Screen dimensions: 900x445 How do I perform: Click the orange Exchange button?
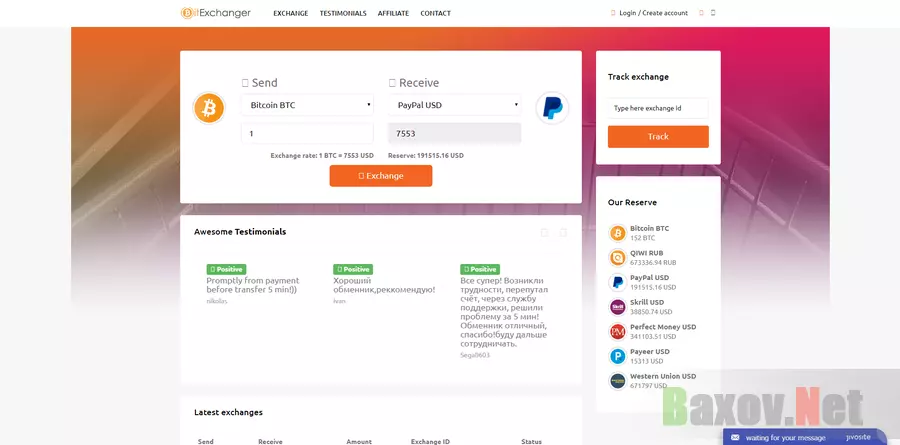(x=381, y=176)
